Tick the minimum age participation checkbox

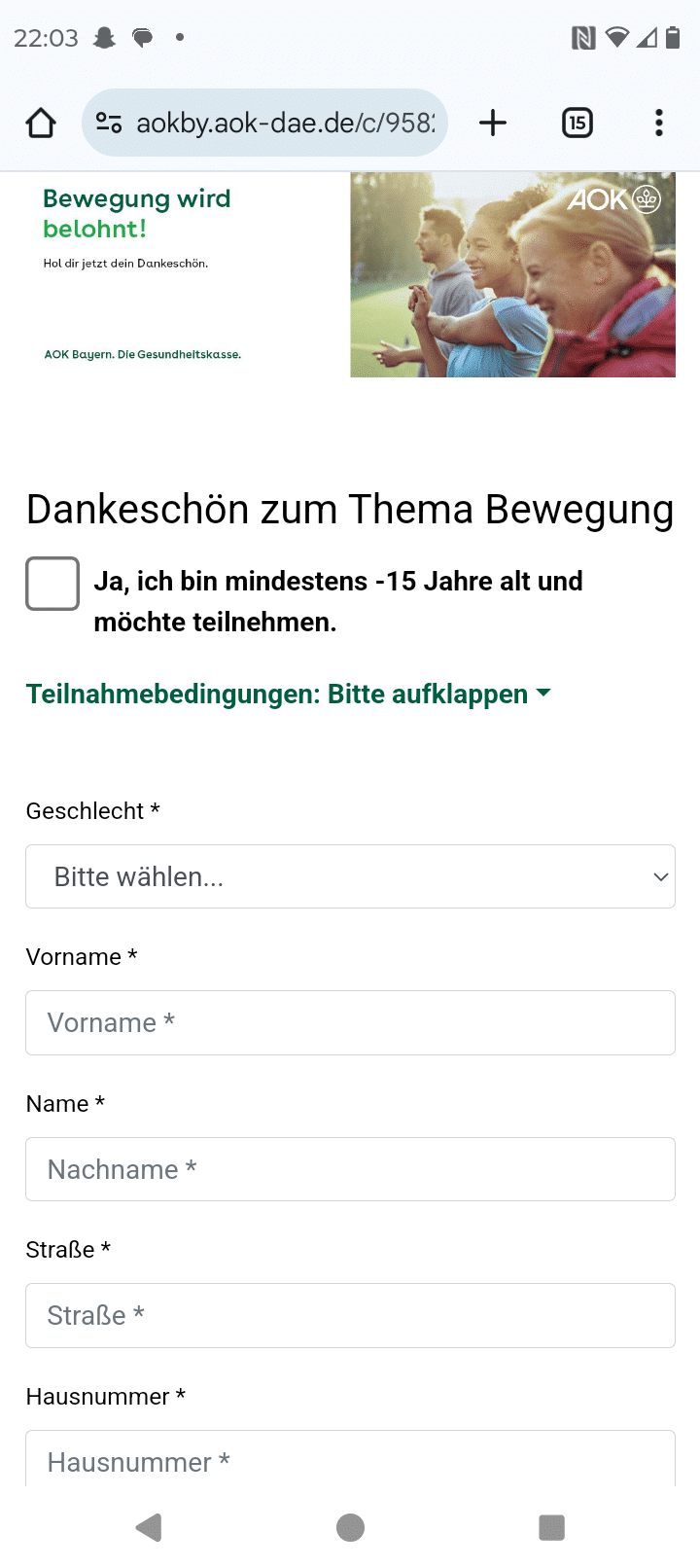click(x=52, y=584)
